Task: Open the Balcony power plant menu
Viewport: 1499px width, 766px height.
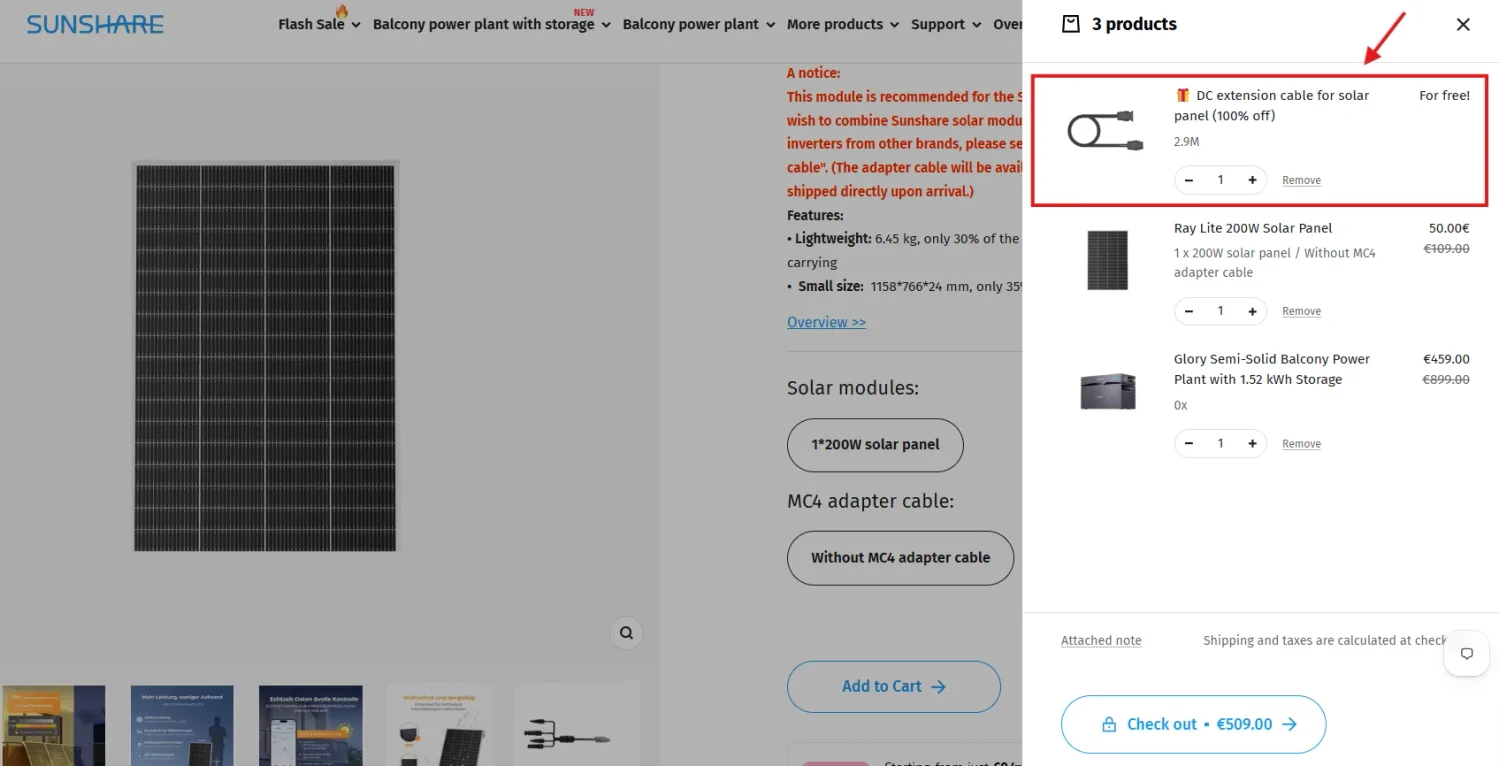Action: [x=698, y=24]
